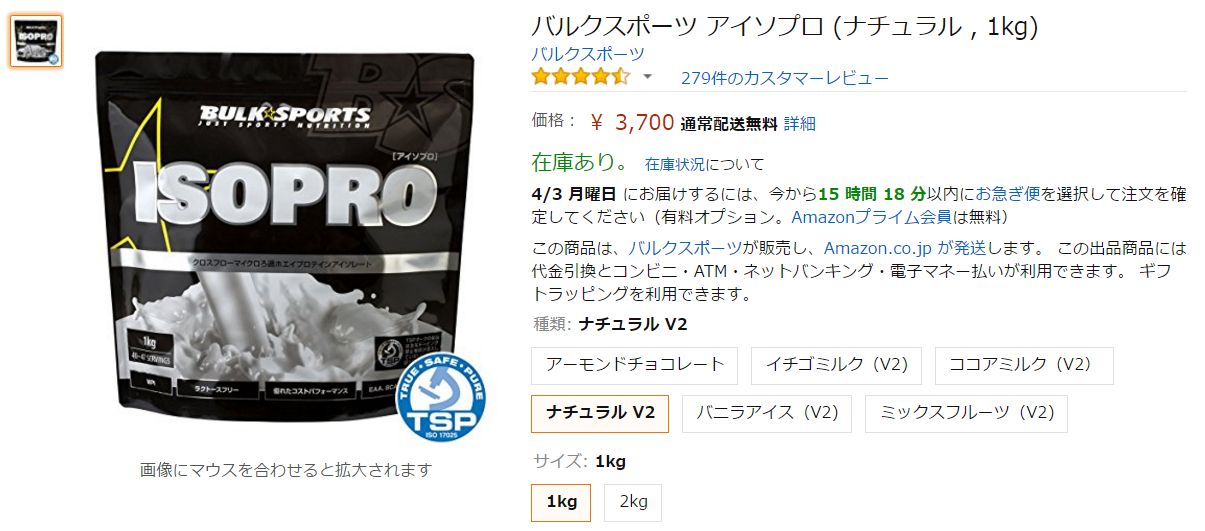Open the 詳細 shipping details link
Screen dimensions: 1205x531
tap(800, 124)
